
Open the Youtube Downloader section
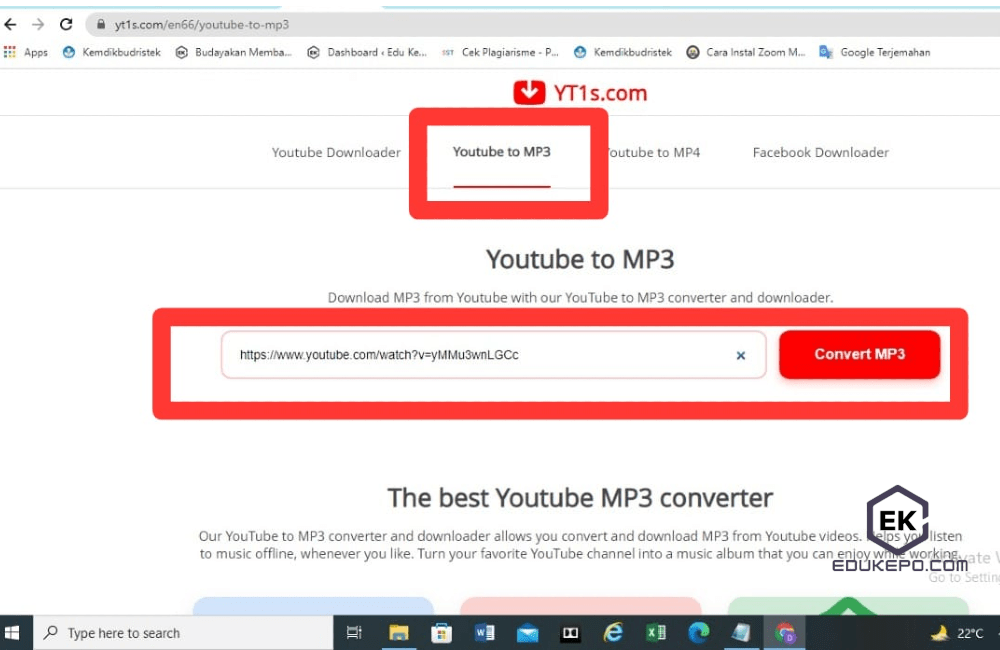(336, 152)
